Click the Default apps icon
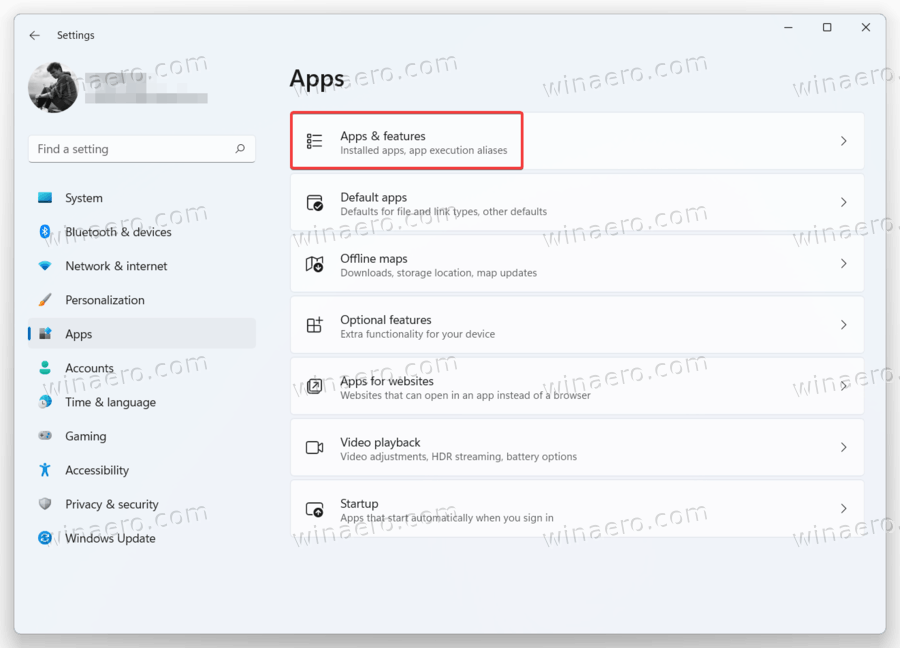Viewport: 900px width, 648px height. 314,203
